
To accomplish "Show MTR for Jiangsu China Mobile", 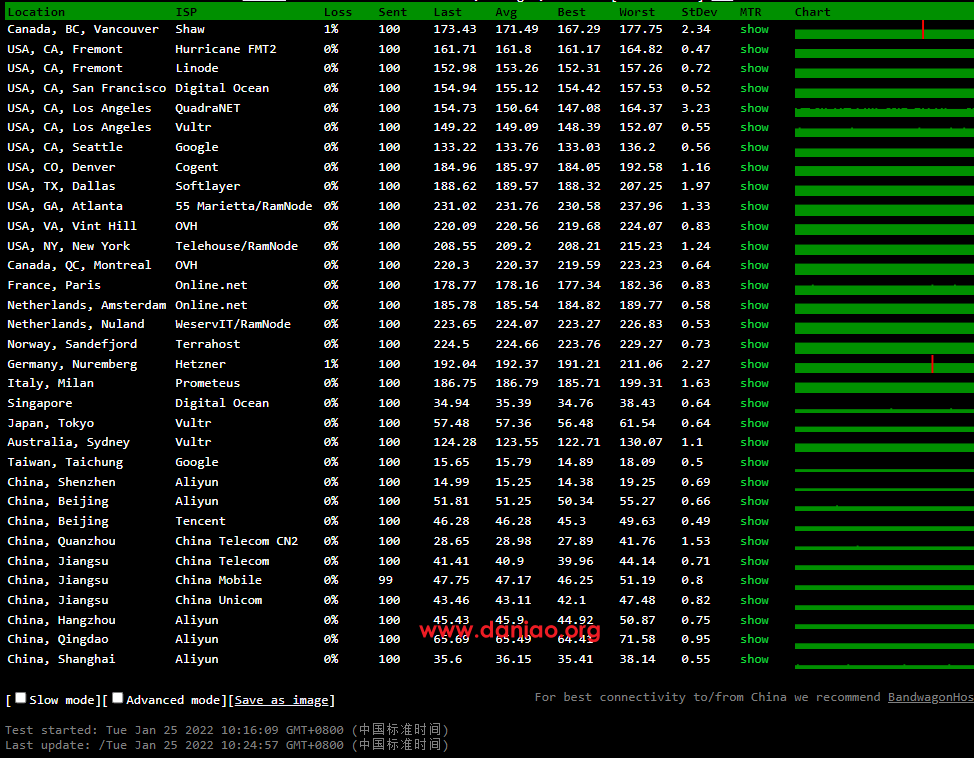I will pos(754,580).
